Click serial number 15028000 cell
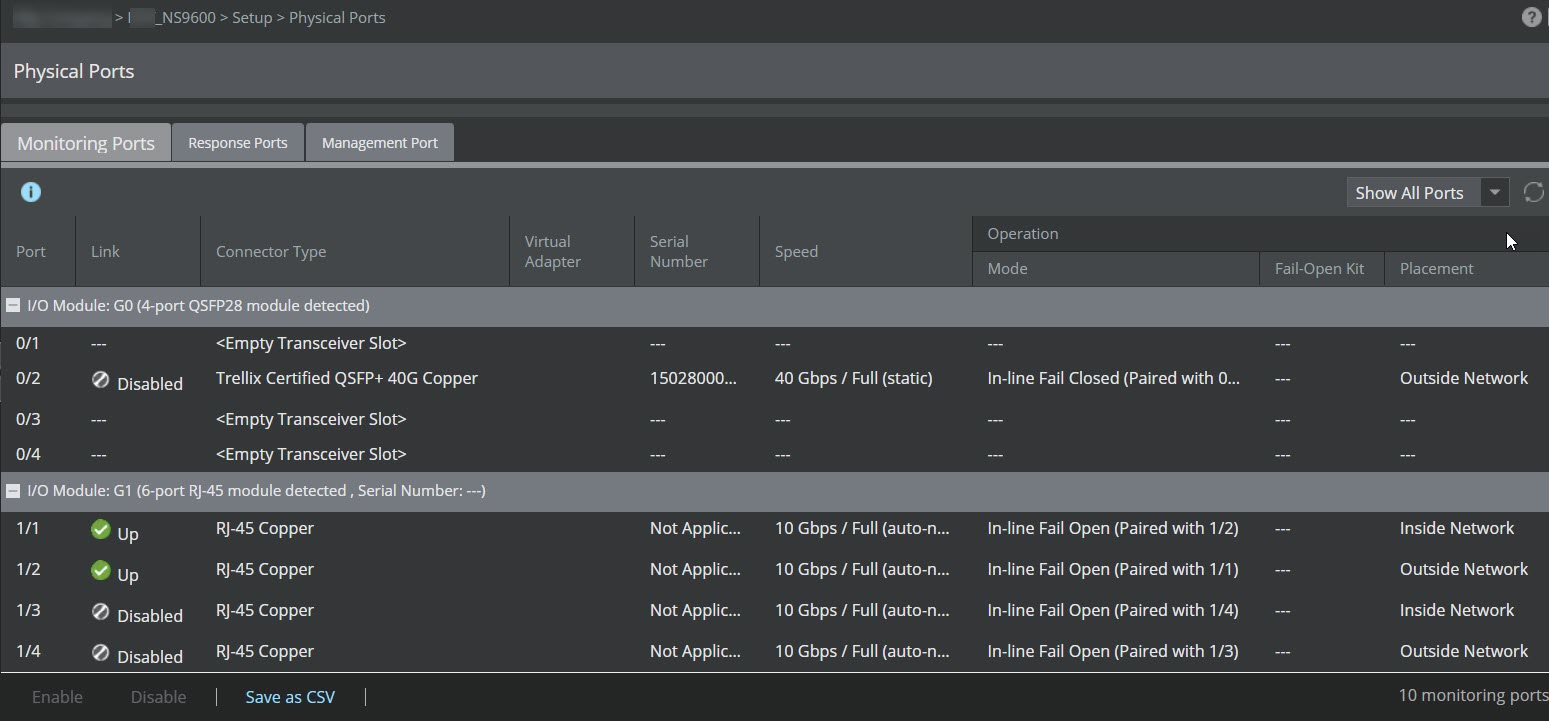Image resolution: width=1549 pixels, height=721 pixels. click(694, 378)
